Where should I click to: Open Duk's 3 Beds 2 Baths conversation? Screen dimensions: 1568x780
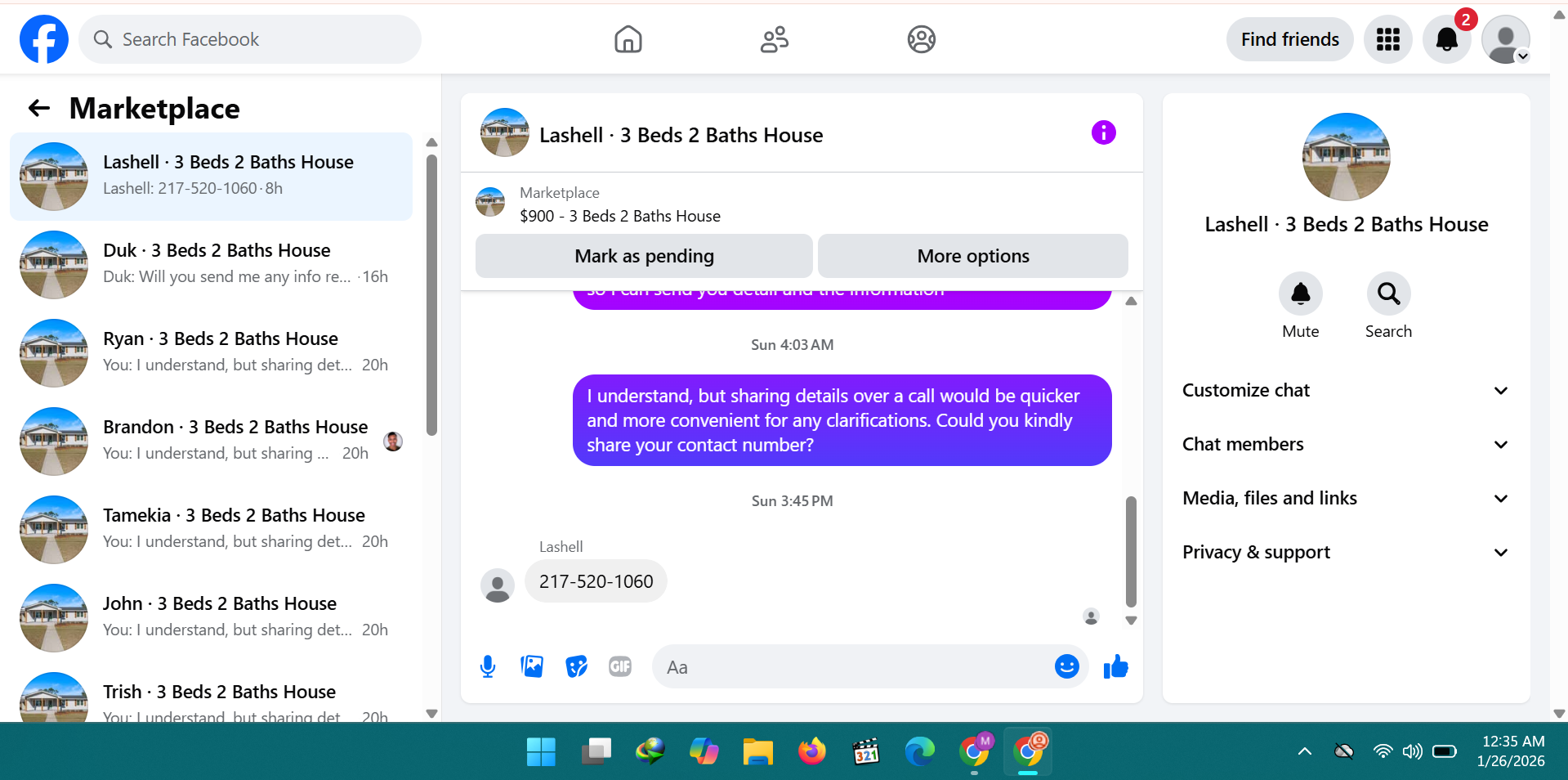(211, 264)
